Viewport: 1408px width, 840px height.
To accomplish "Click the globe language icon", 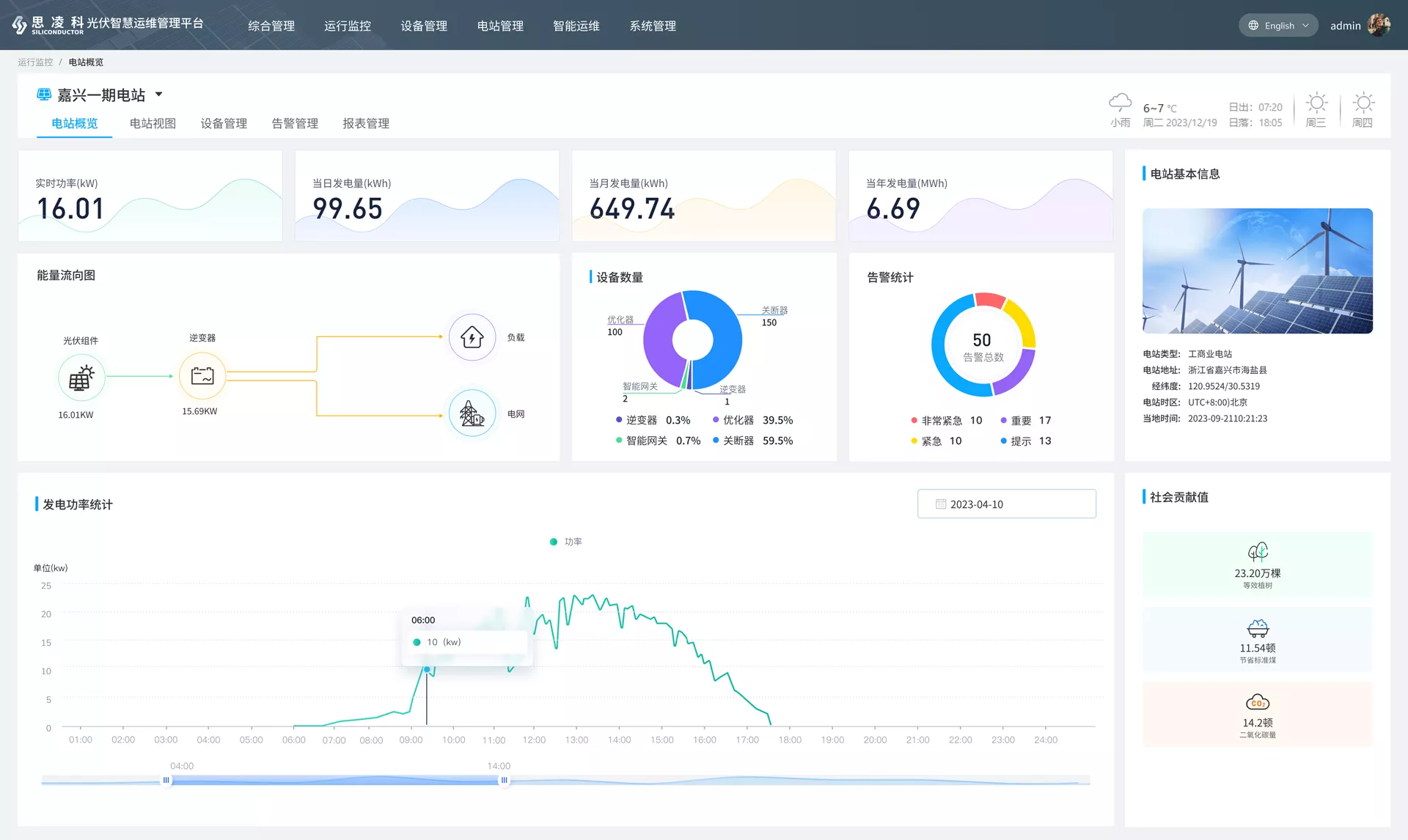I will [1253, 26].
